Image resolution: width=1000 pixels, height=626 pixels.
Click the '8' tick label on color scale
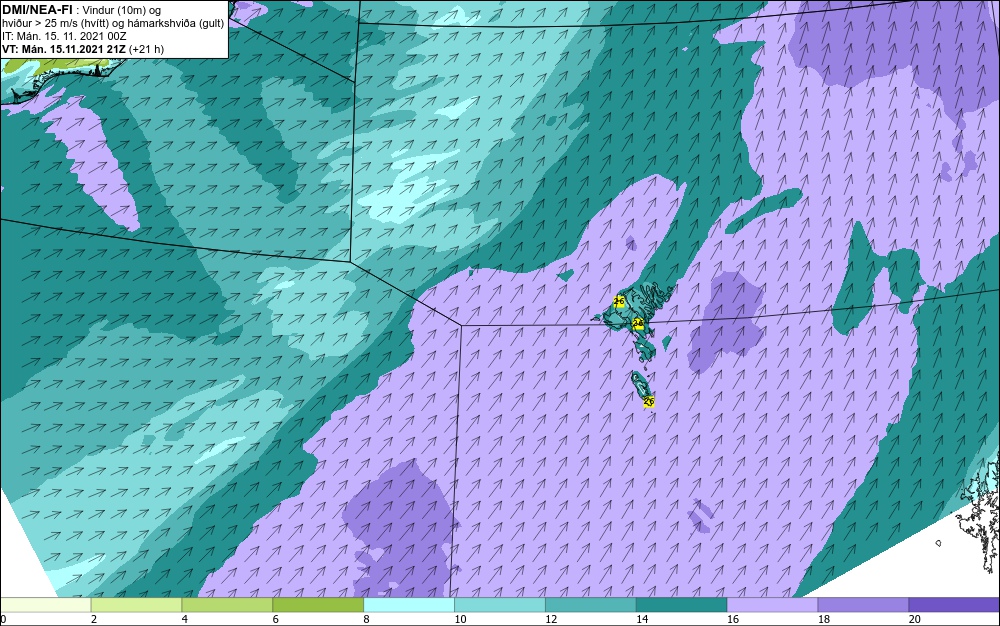367,619
